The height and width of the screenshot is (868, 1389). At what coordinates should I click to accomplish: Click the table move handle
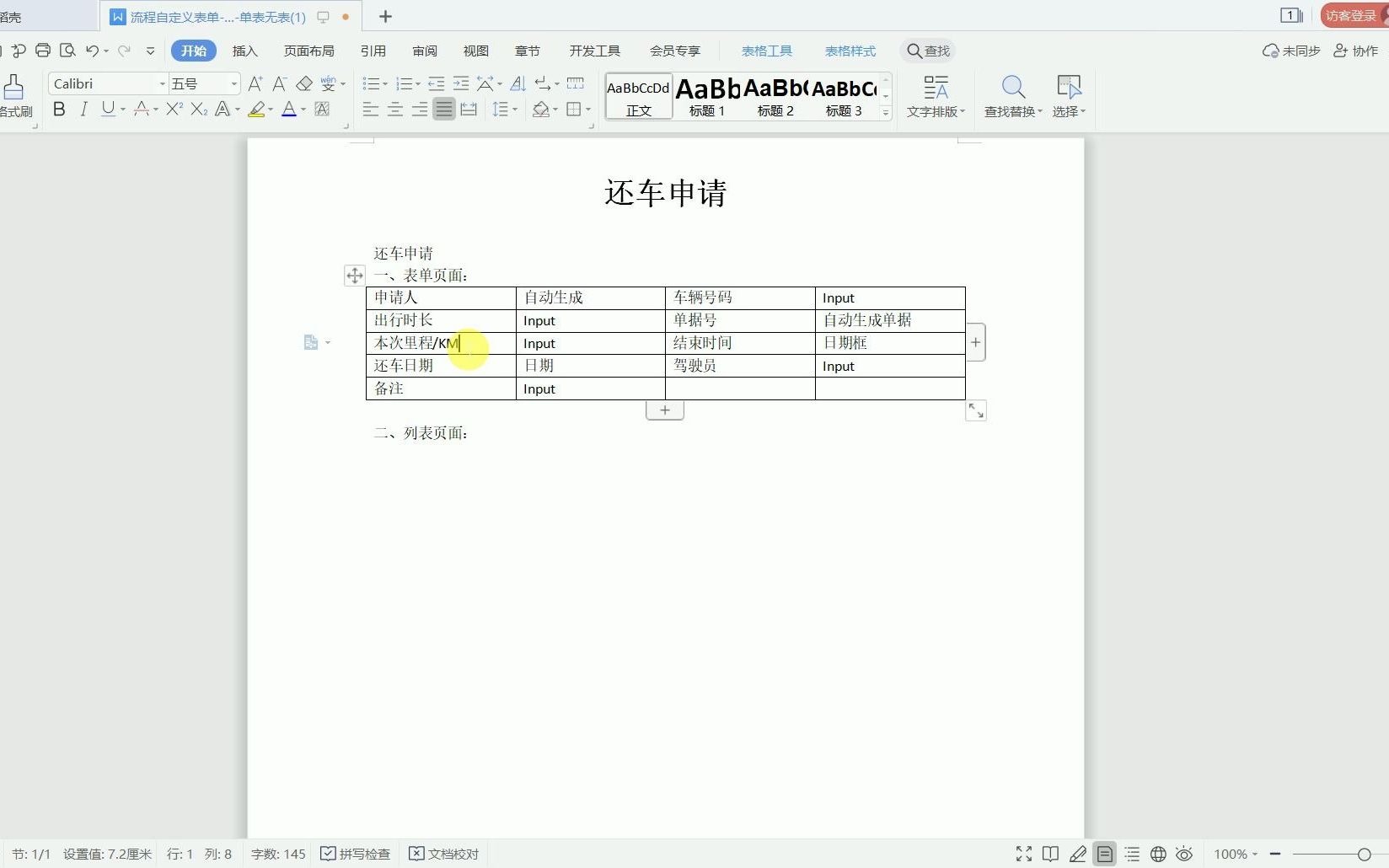pyautogui.click(x=355, y=276)
